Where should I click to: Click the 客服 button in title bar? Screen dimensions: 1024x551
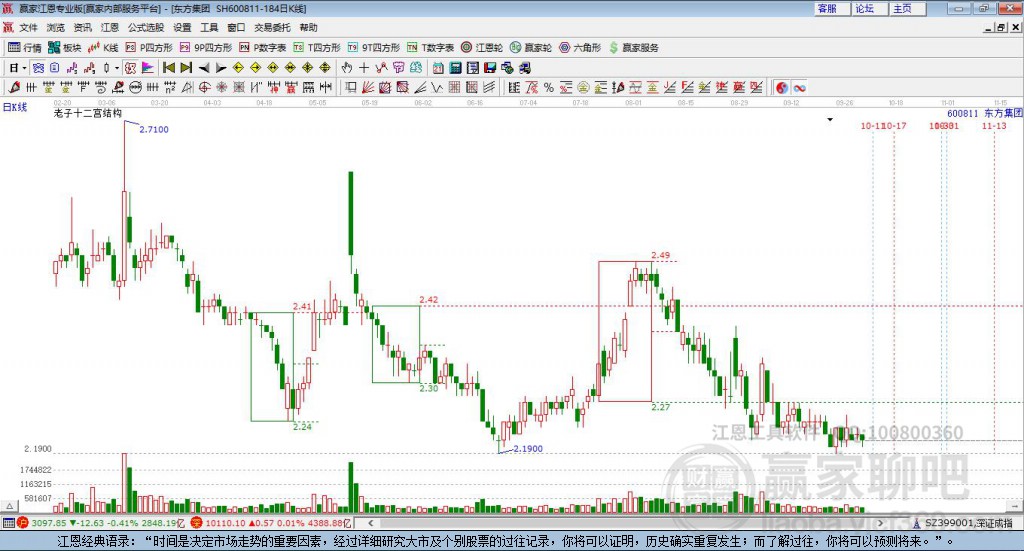(831, 8)
